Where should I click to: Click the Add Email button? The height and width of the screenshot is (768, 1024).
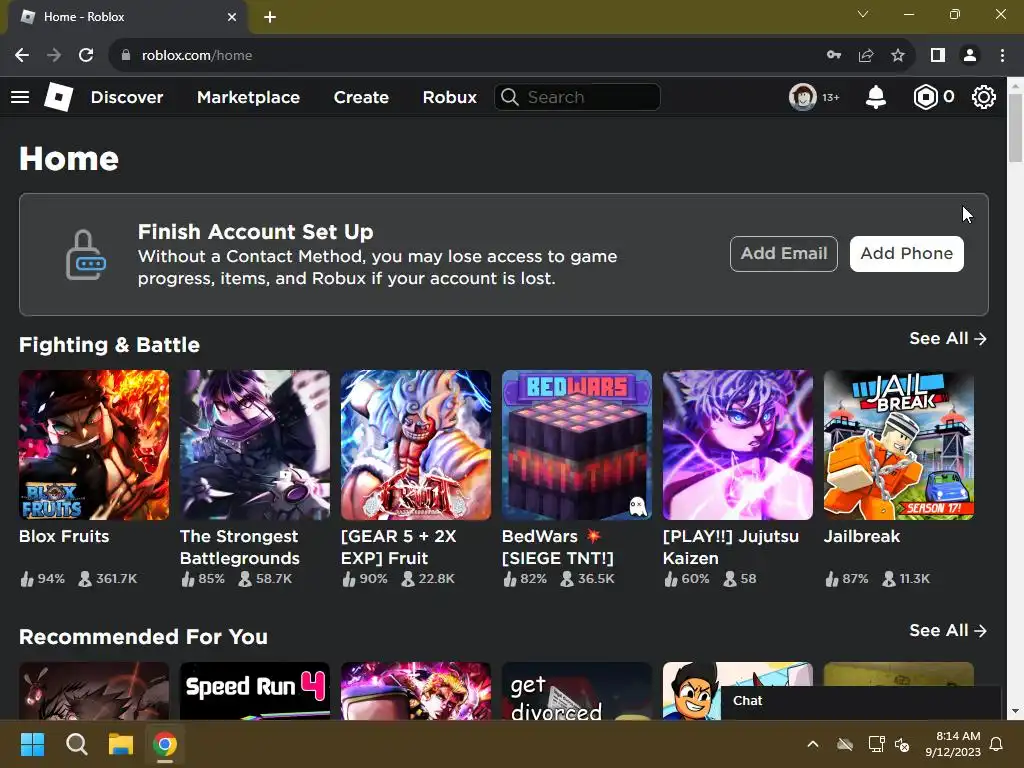coord(784,253)
